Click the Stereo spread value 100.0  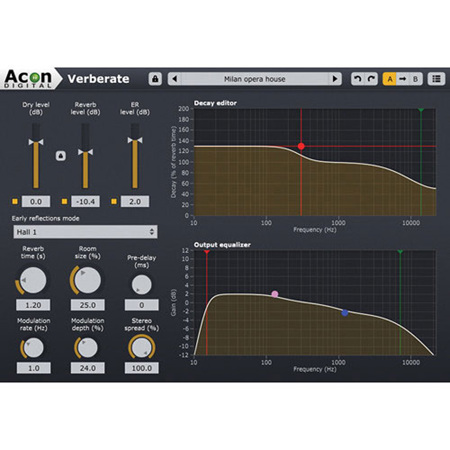(142, 368)
